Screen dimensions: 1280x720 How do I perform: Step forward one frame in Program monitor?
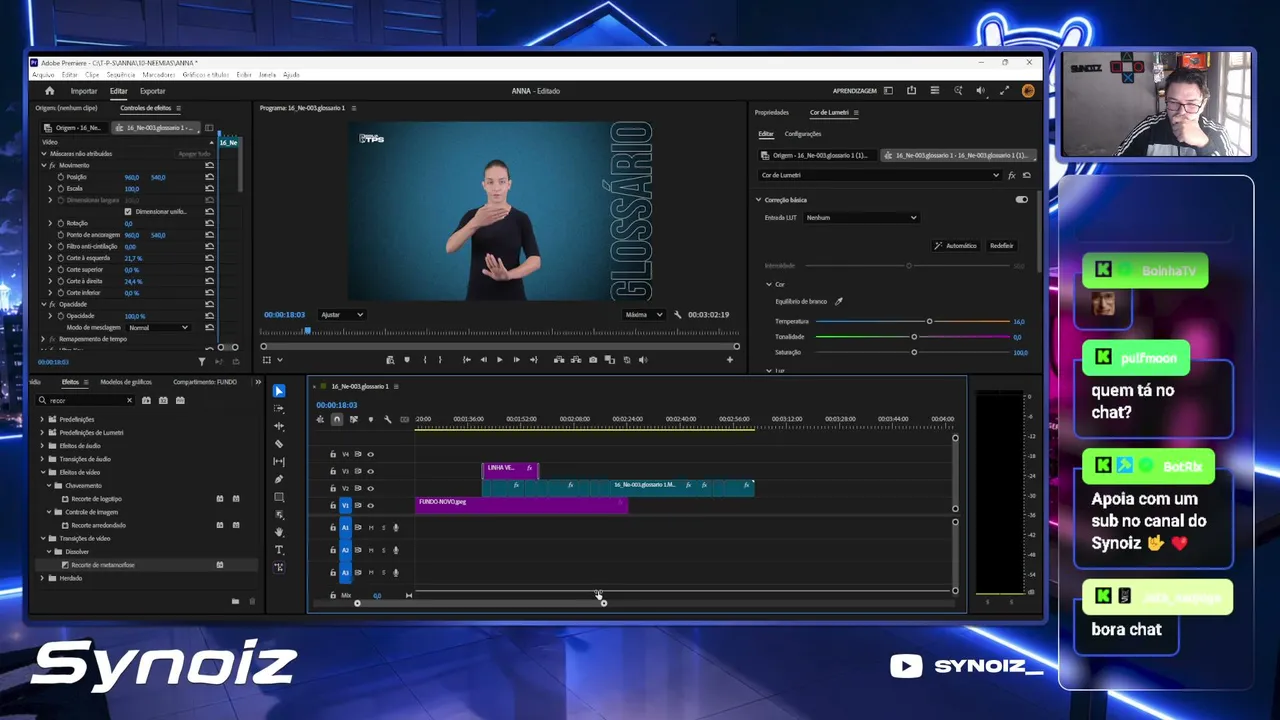(x=516, y=360)
